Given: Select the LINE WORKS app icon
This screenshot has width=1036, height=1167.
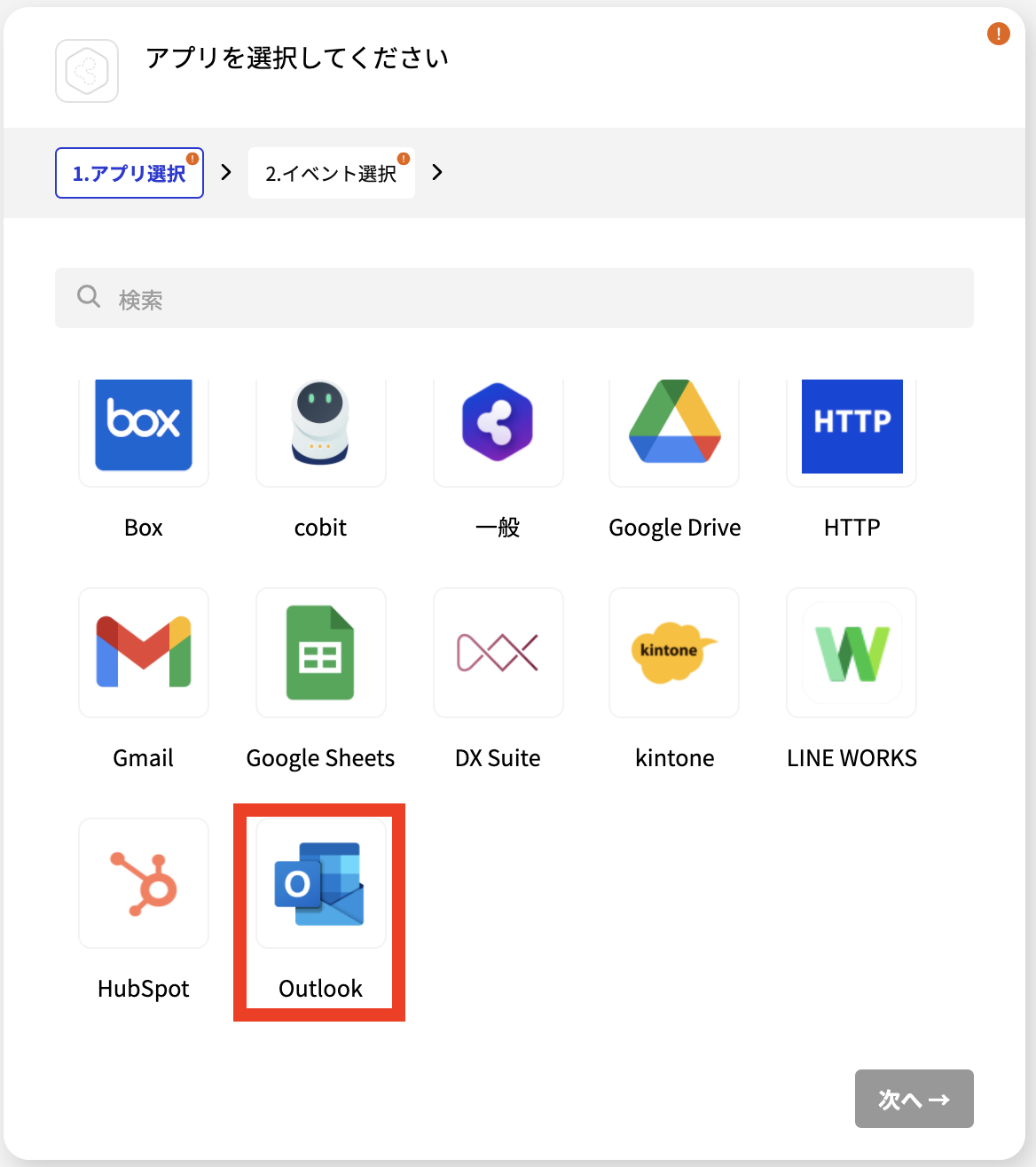Looking at the screenshot, I should tap(852, 653).
